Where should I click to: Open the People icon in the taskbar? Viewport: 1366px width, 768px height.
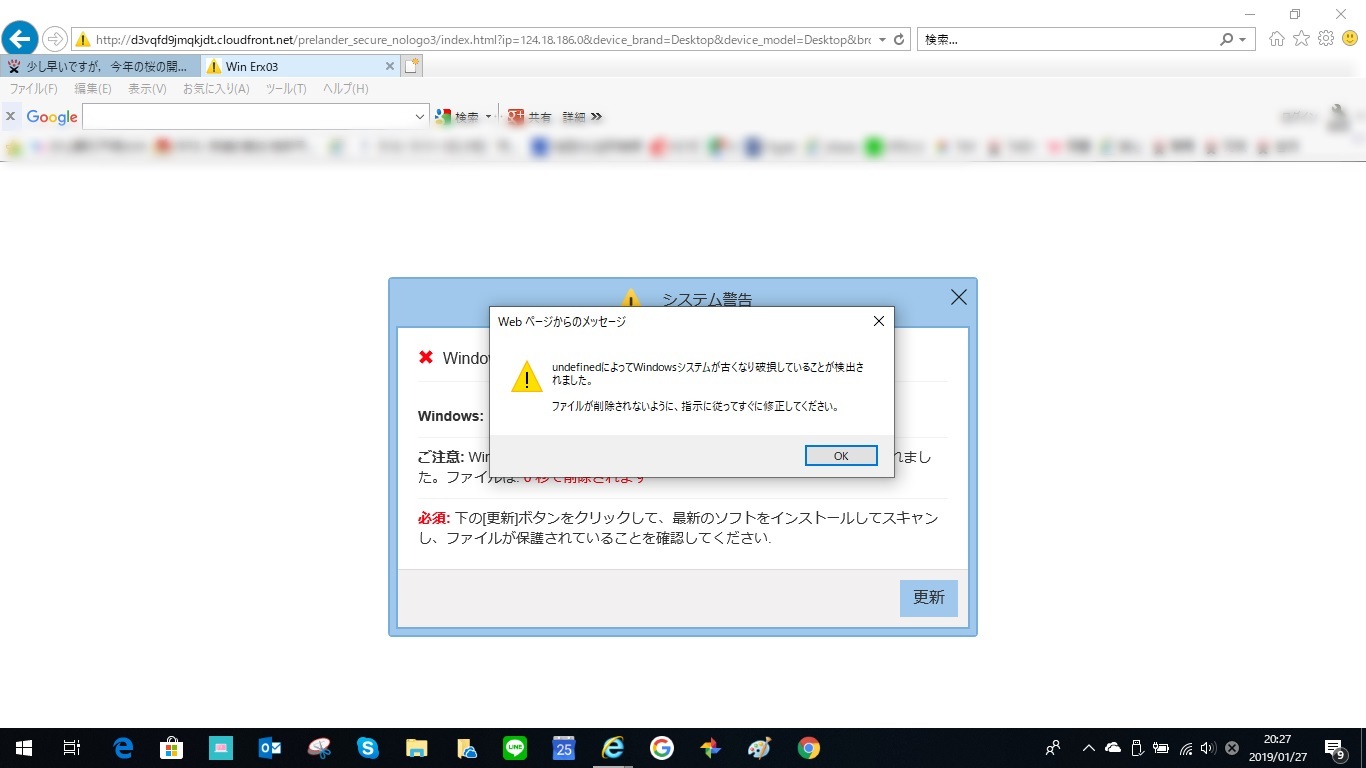pos(1053,748)
